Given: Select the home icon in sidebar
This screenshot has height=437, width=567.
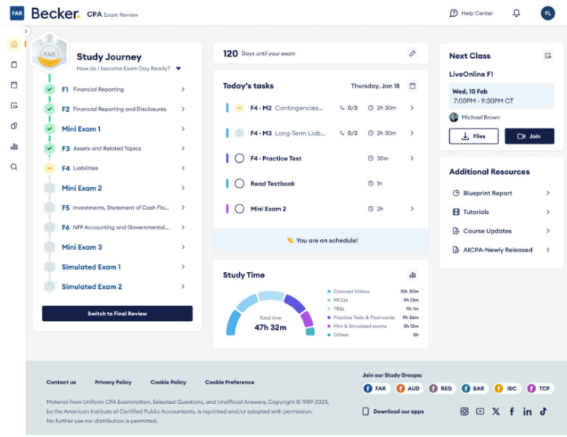Looking at the screenshot, I should click(14, 44).
